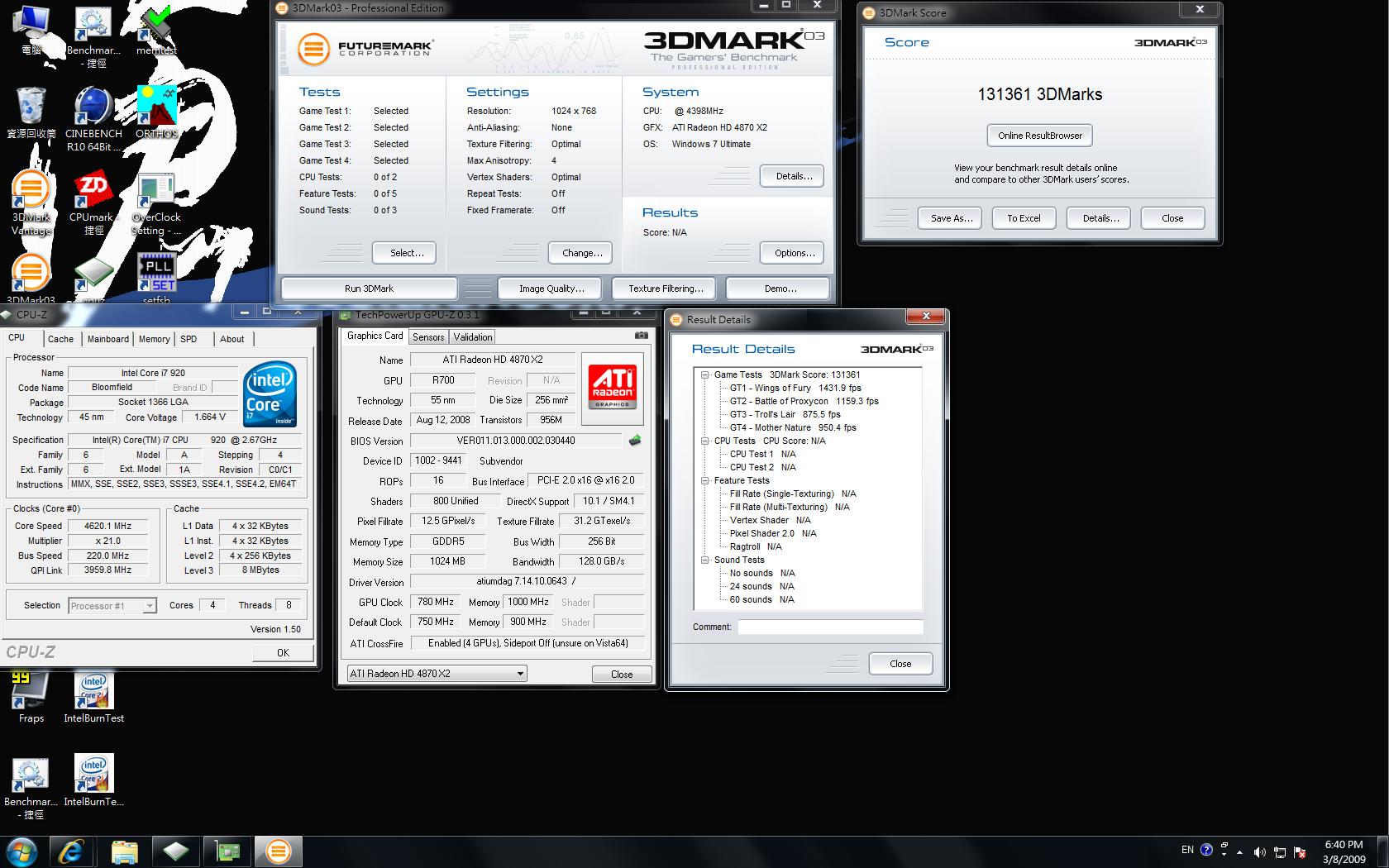Viewport: 1389px width, 868px height.
Task: Click the Online ResultBrowser button
Action: pyautogui.click(x=1040, y=136)
